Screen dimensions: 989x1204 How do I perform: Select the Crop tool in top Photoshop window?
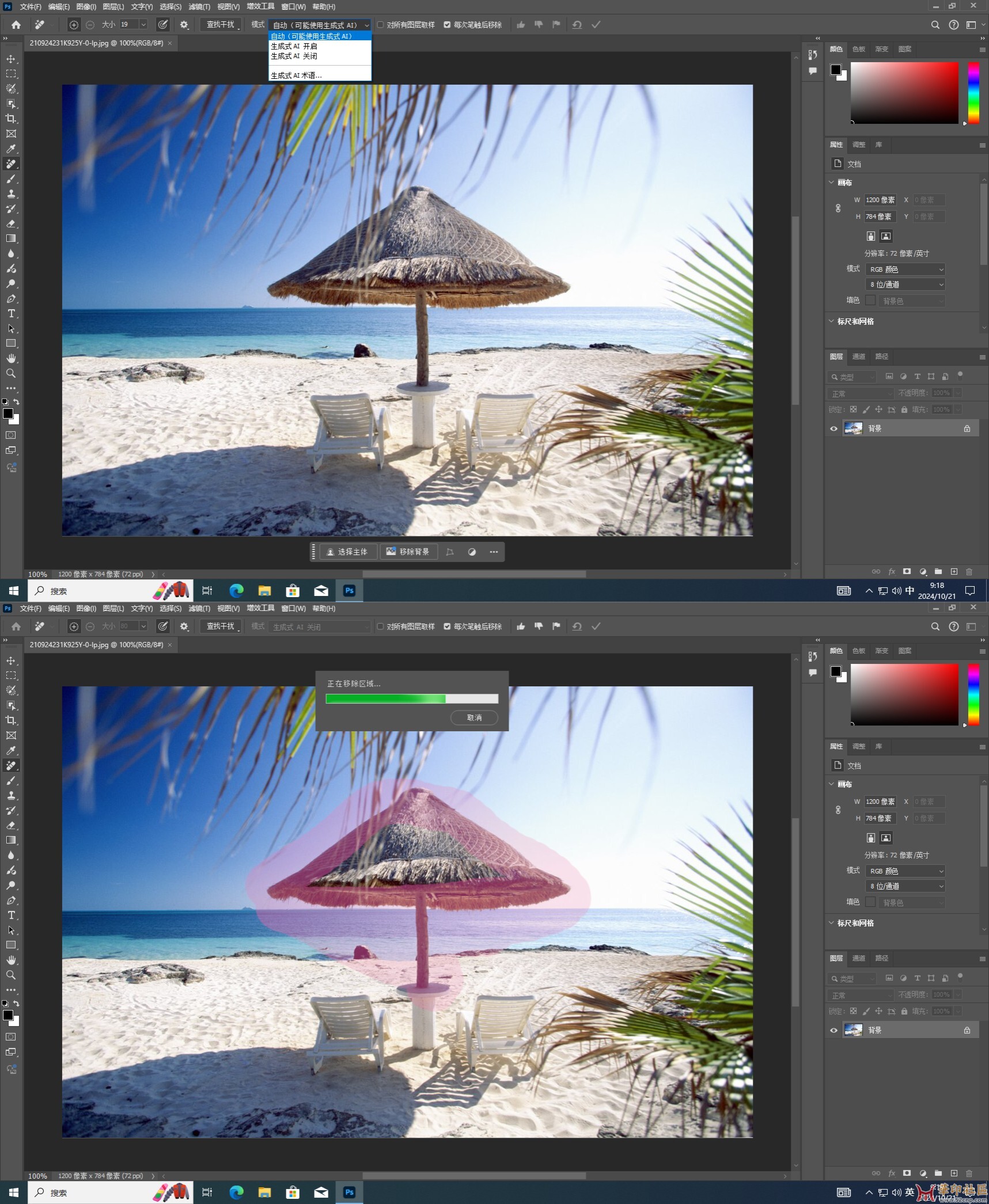click(11, 119)
